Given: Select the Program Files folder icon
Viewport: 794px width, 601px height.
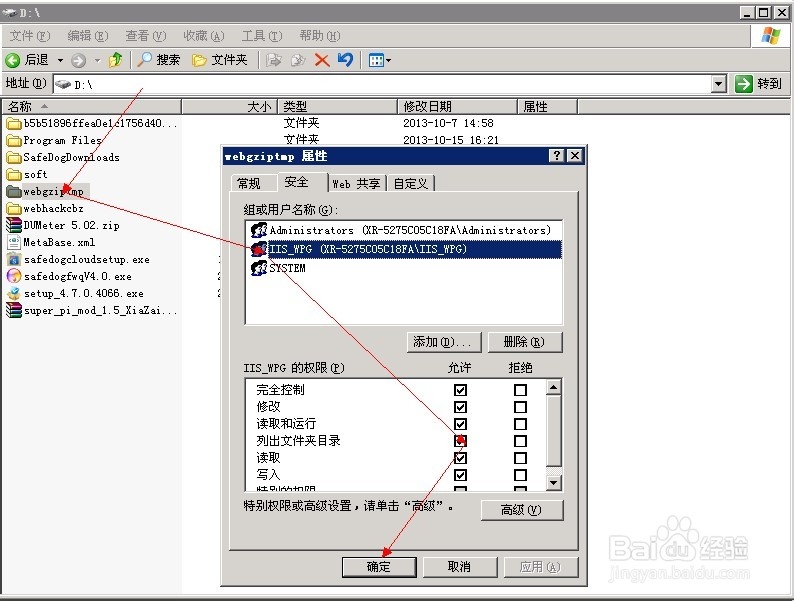Looking at the screenshot, I should click(x=14, y=140).
